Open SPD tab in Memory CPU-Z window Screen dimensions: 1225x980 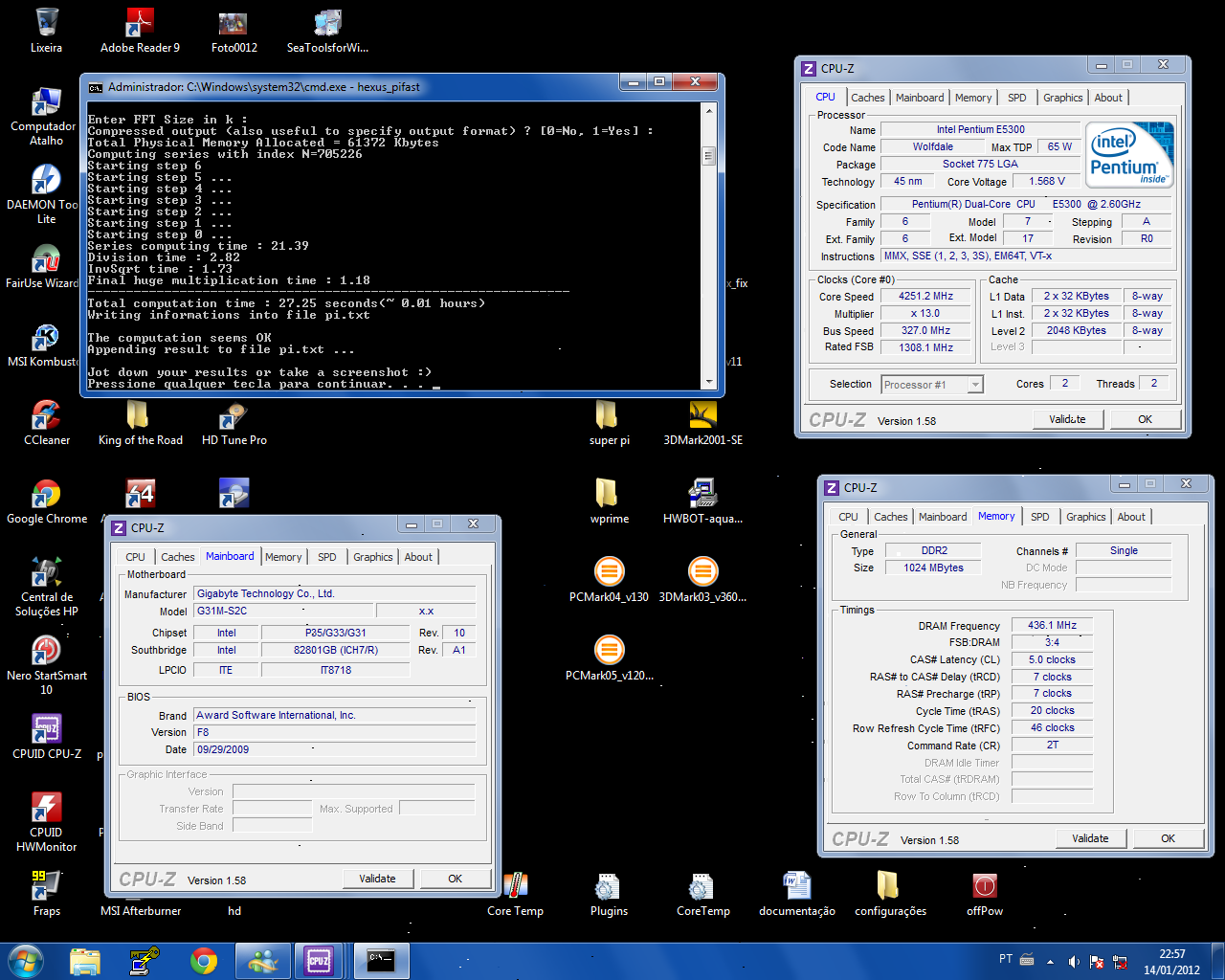tap(1040, 517)
